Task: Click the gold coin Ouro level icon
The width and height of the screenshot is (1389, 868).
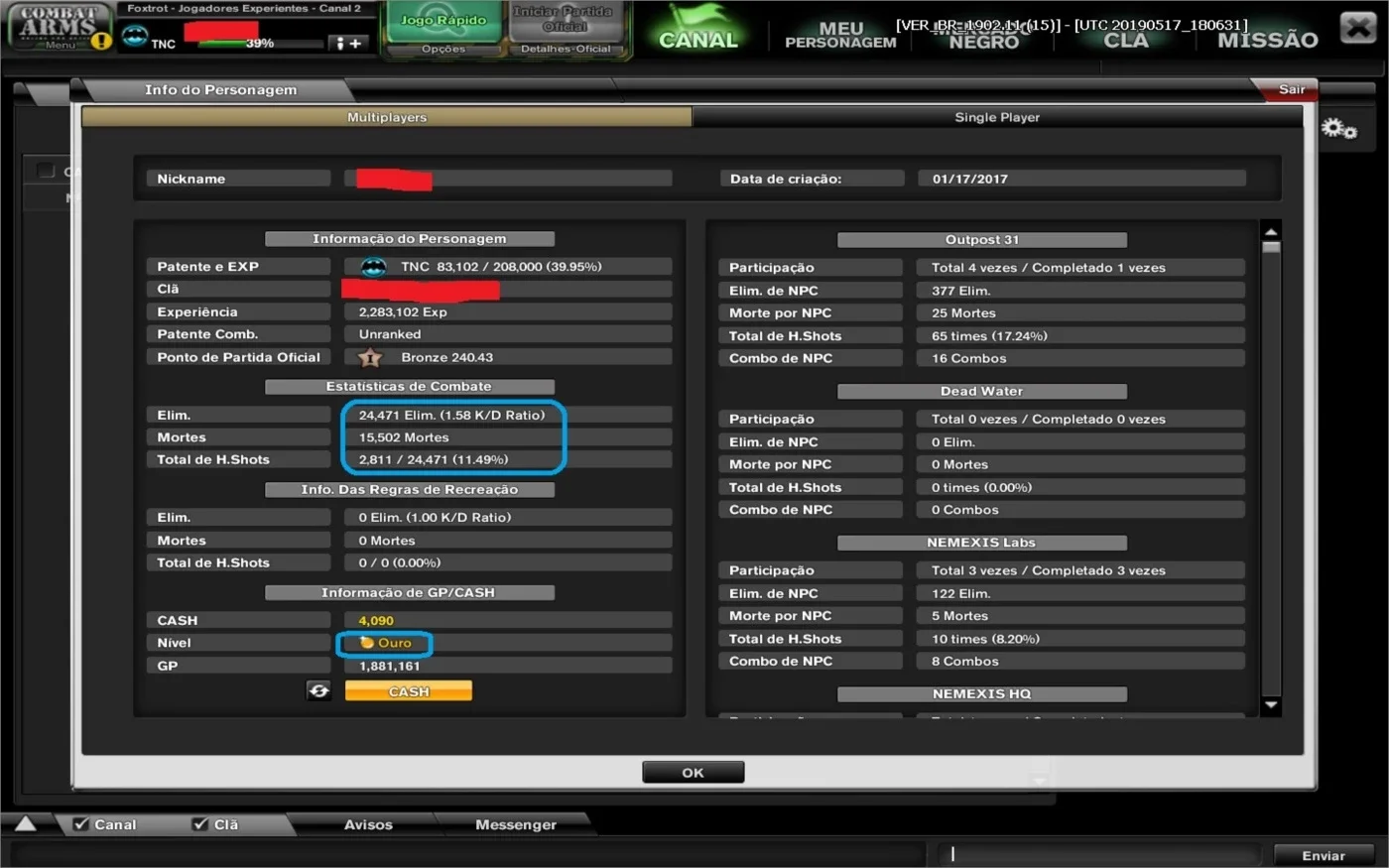Action: pyautogui.click(x=367, y=643)
